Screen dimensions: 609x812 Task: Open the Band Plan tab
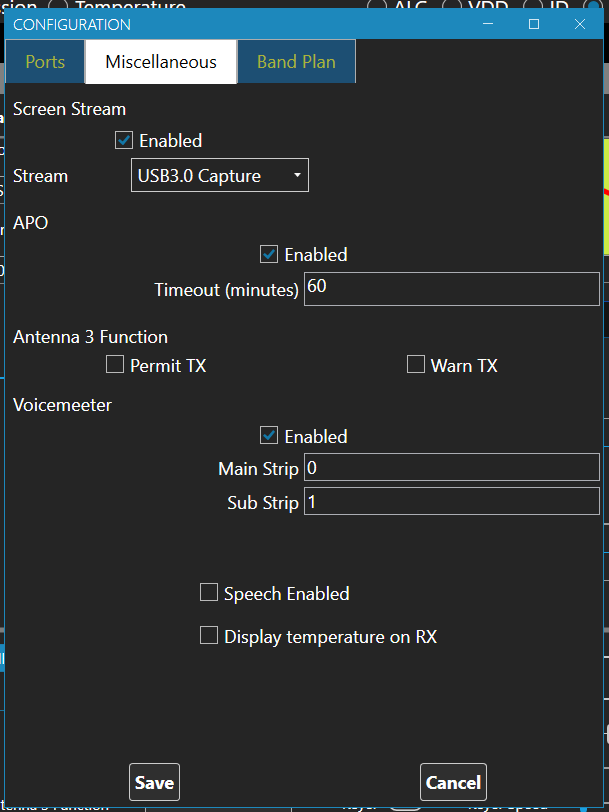tap(296, 62)
